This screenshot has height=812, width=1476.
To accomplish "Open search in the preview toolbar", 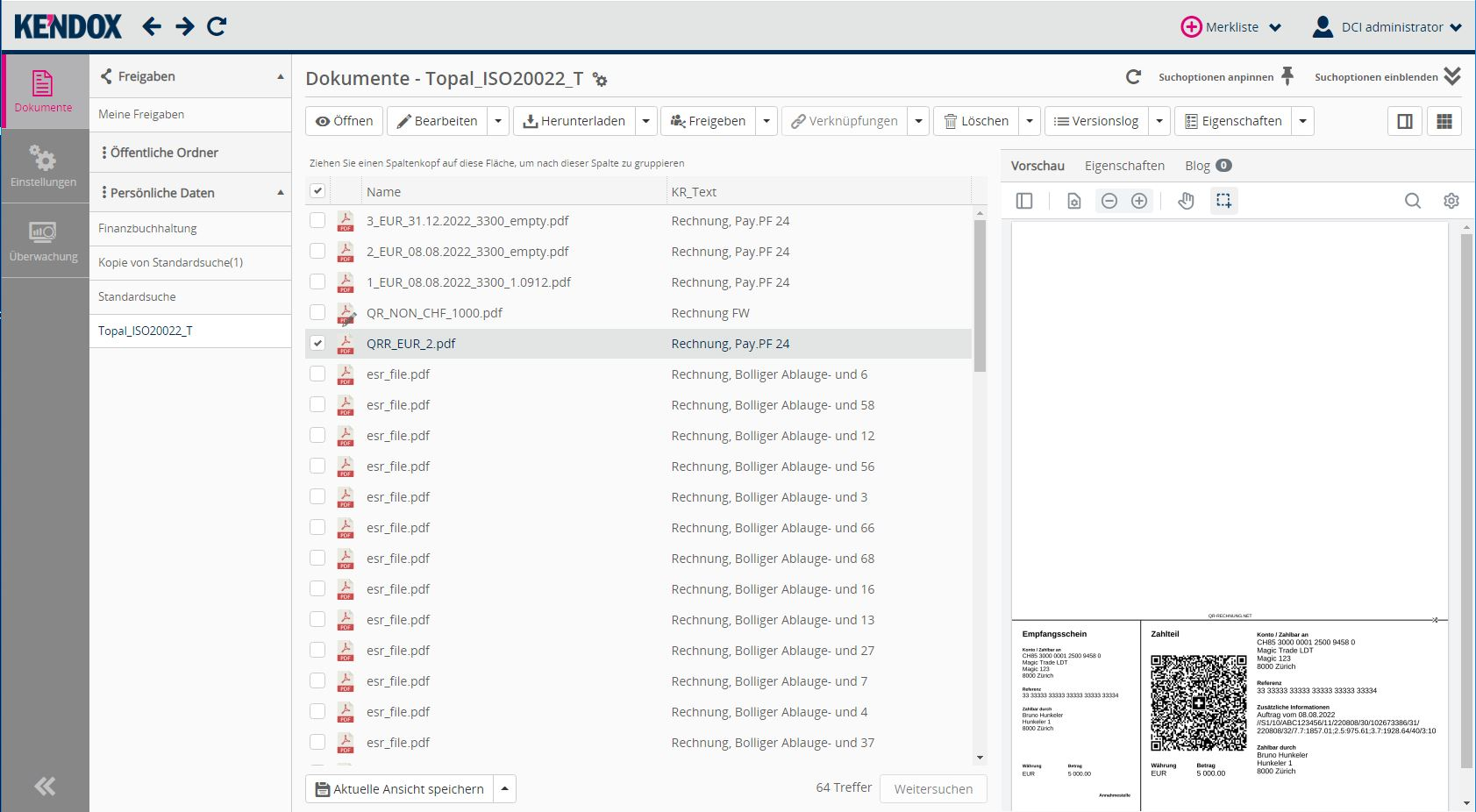I will coord(1412,201).
